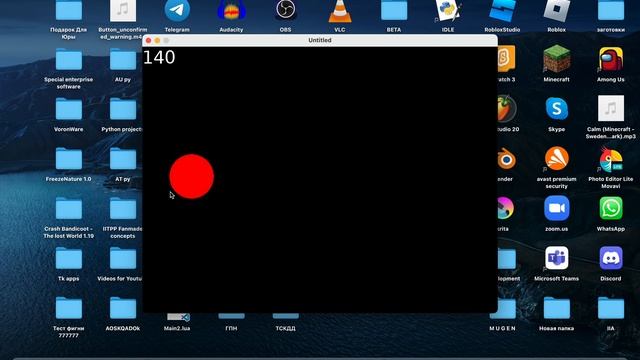Launch the VLC media player icon
The image size is (640, 360).
click(x=340, y=10)
